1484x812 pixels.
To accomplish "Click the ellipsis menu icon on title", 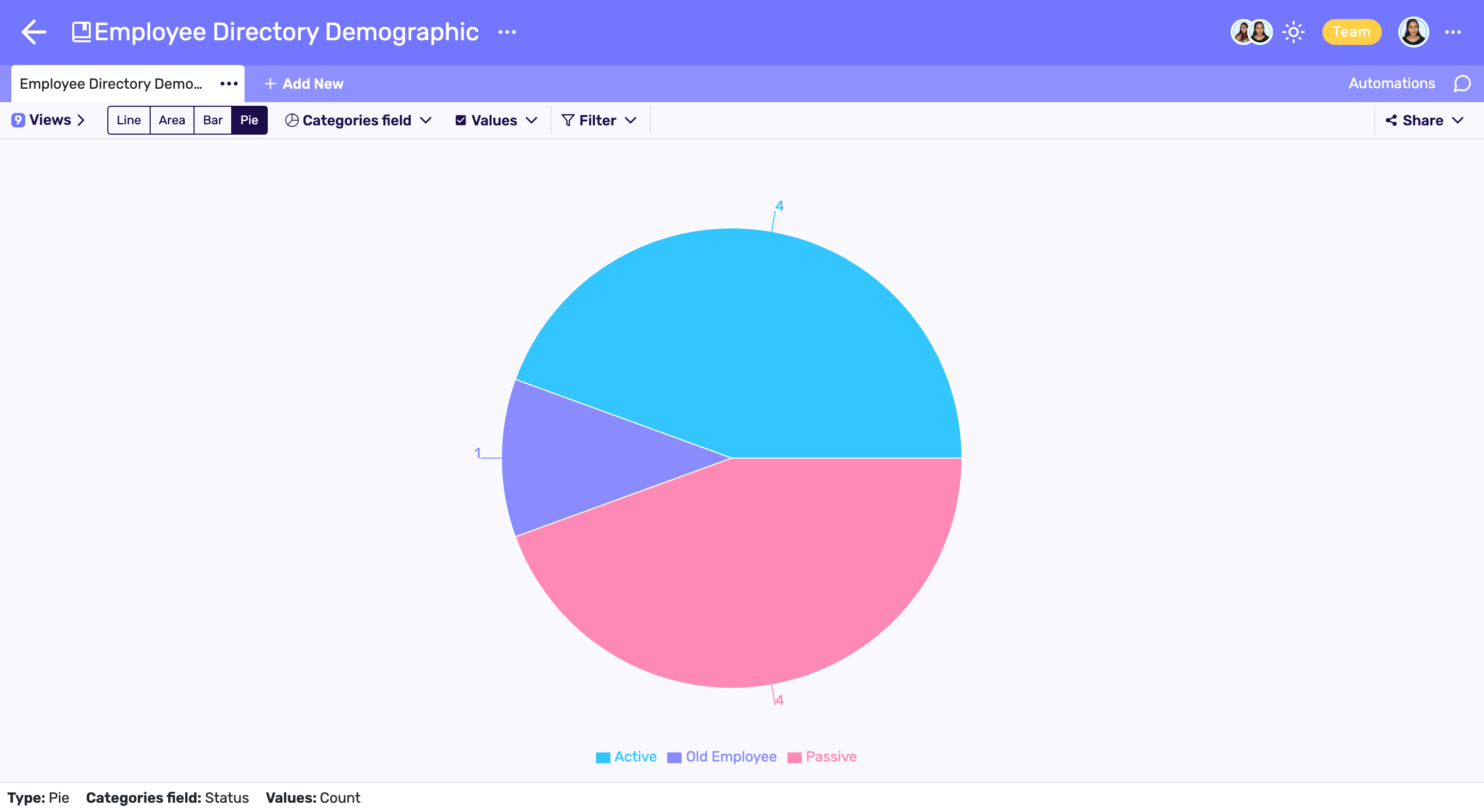I will pyautogui.click(x=508, y=32).
